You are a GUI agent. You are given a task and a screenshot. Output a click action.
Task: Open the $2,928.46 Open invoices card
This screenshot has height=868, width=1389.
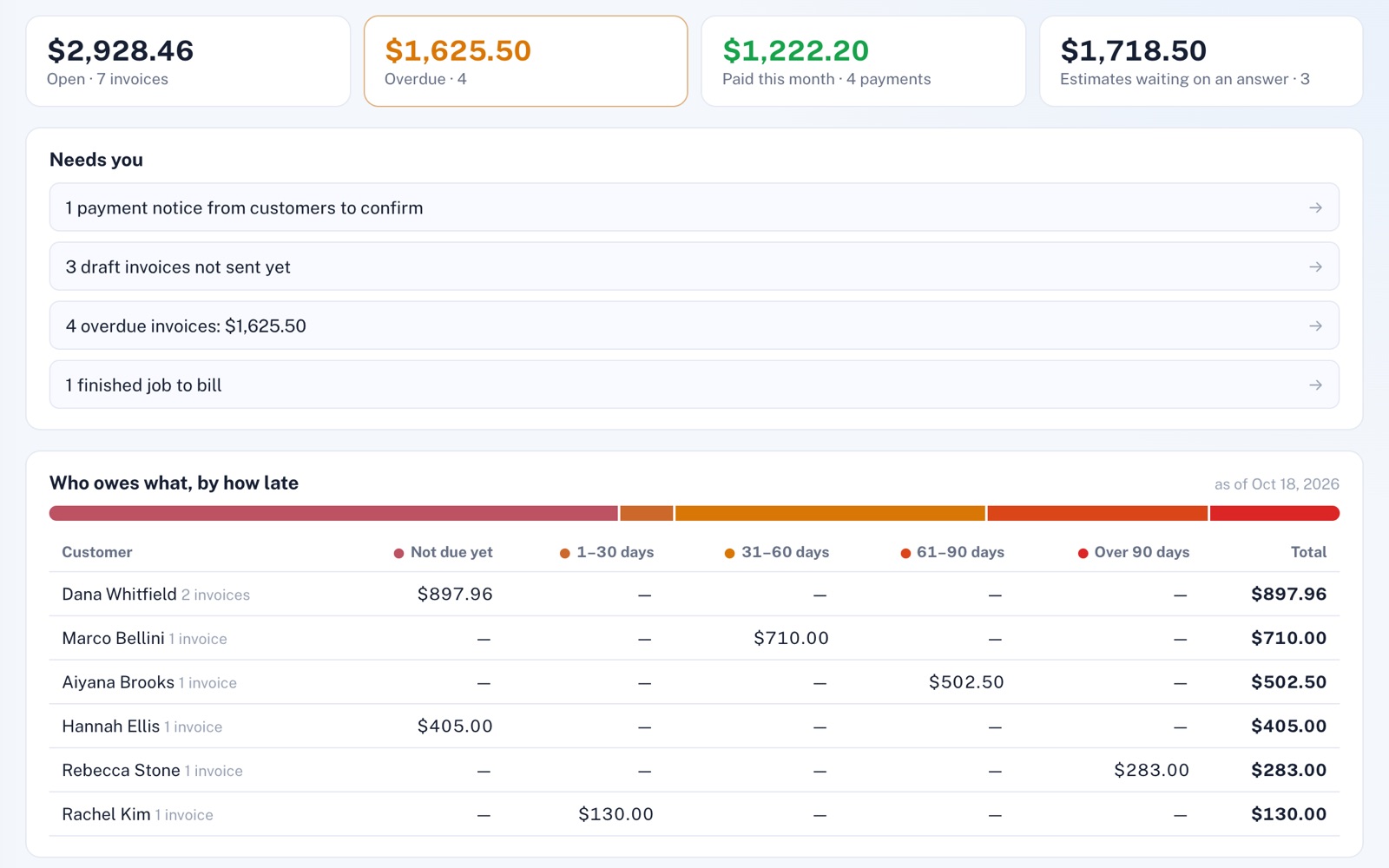point(188,62)
